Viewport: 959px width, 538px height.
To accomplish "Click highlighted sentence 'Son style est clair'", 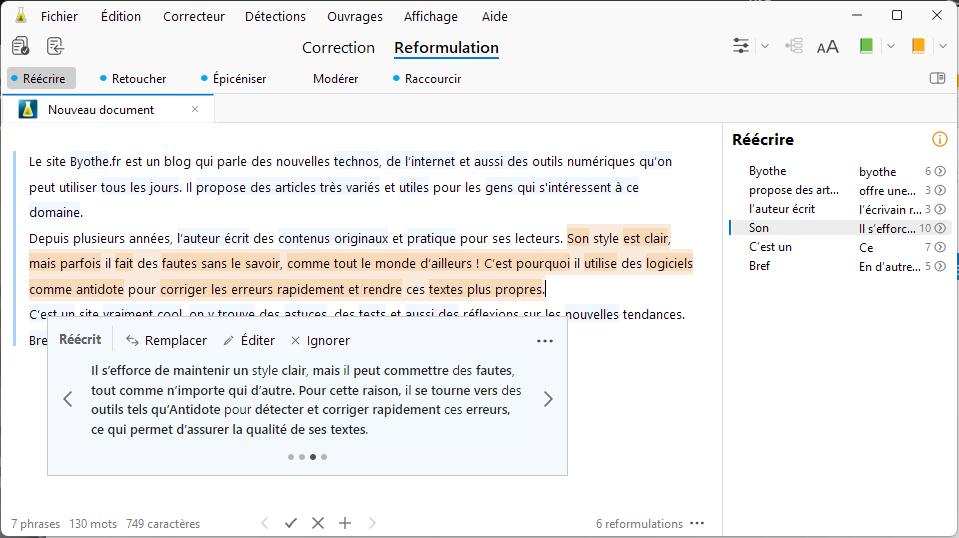I will coord(617,238).
